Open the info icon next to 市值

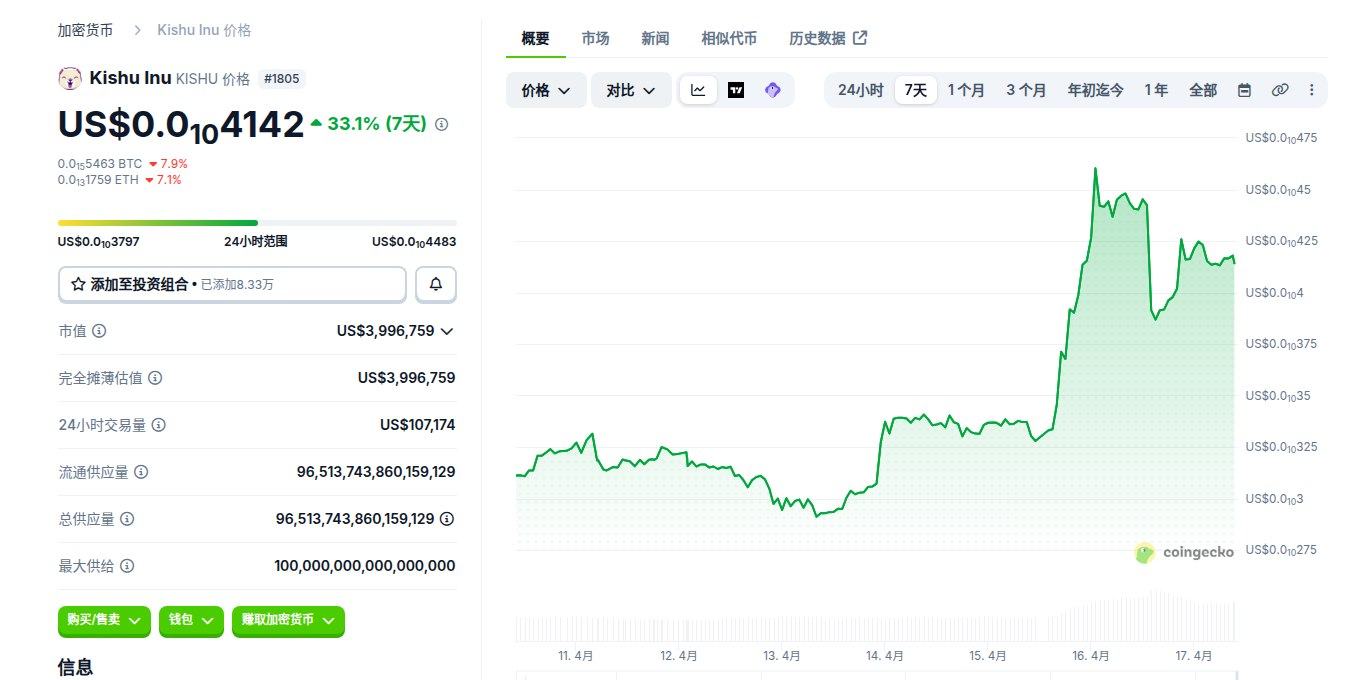click(x=99, y=331)
